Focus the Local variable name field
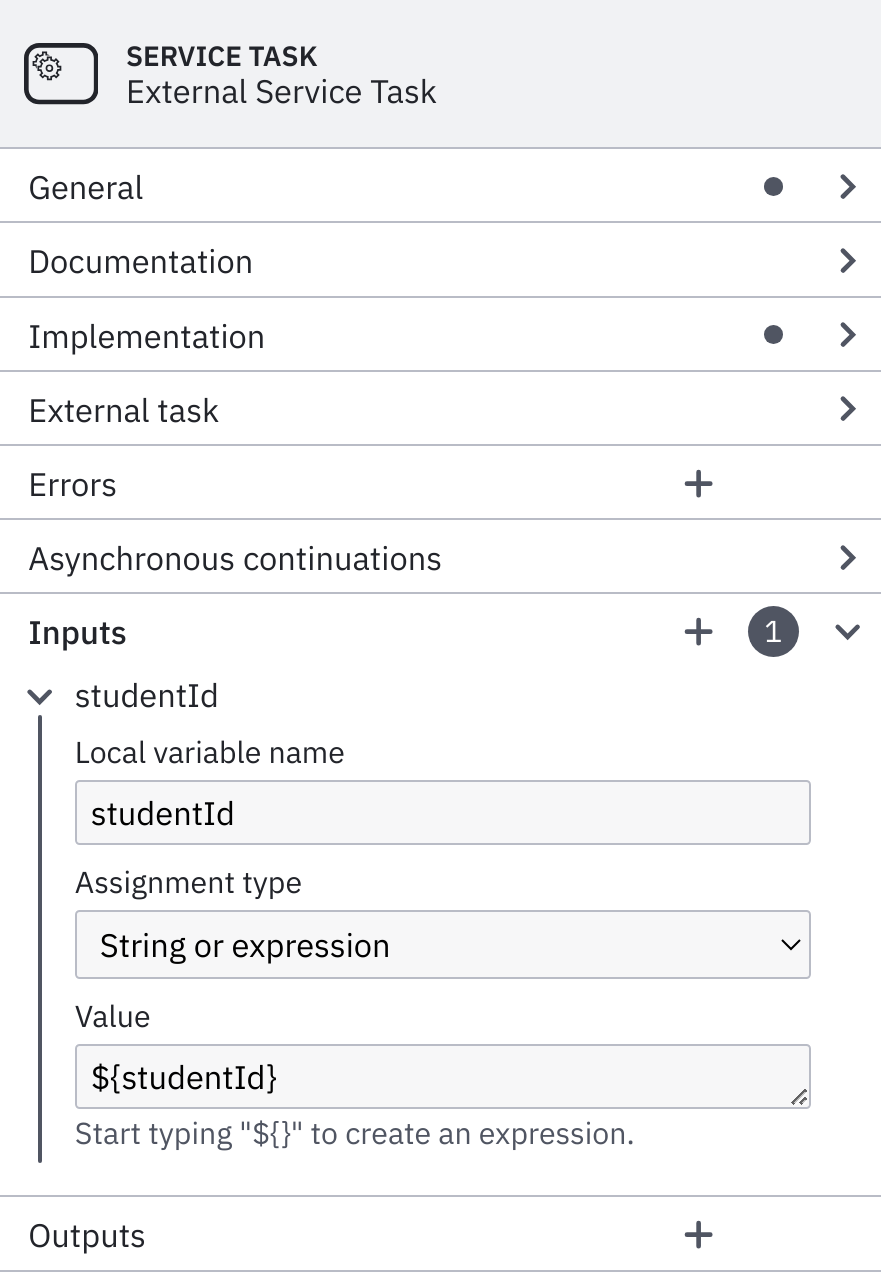881x1273 pixels. (443, 813)
